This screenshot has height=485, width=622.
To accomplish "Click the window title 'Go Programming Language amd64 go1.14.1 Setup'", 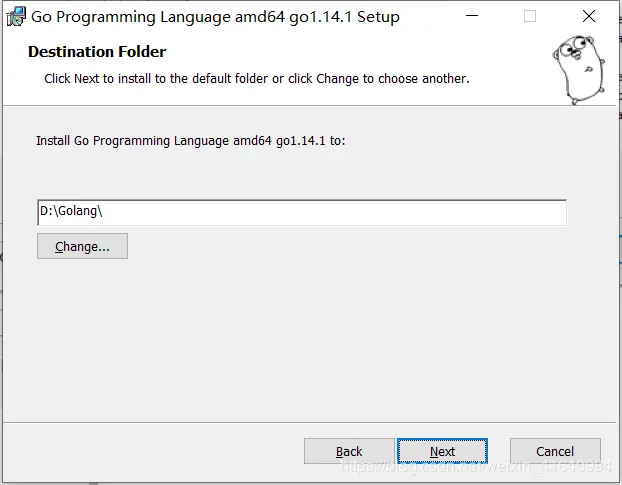I will 215,17.
